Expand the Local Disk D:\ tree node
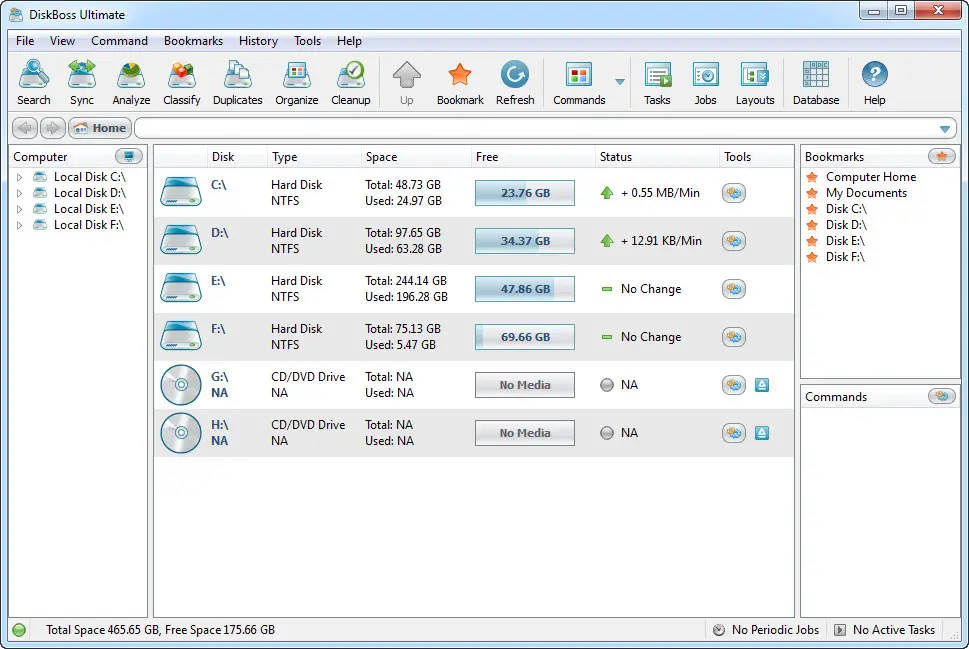 [x=19, y=193]
